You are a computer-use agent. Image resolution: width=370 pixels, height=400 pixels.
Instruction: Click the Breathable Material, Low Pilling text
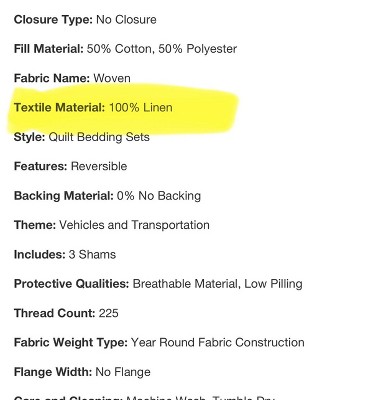pos(217,284)
